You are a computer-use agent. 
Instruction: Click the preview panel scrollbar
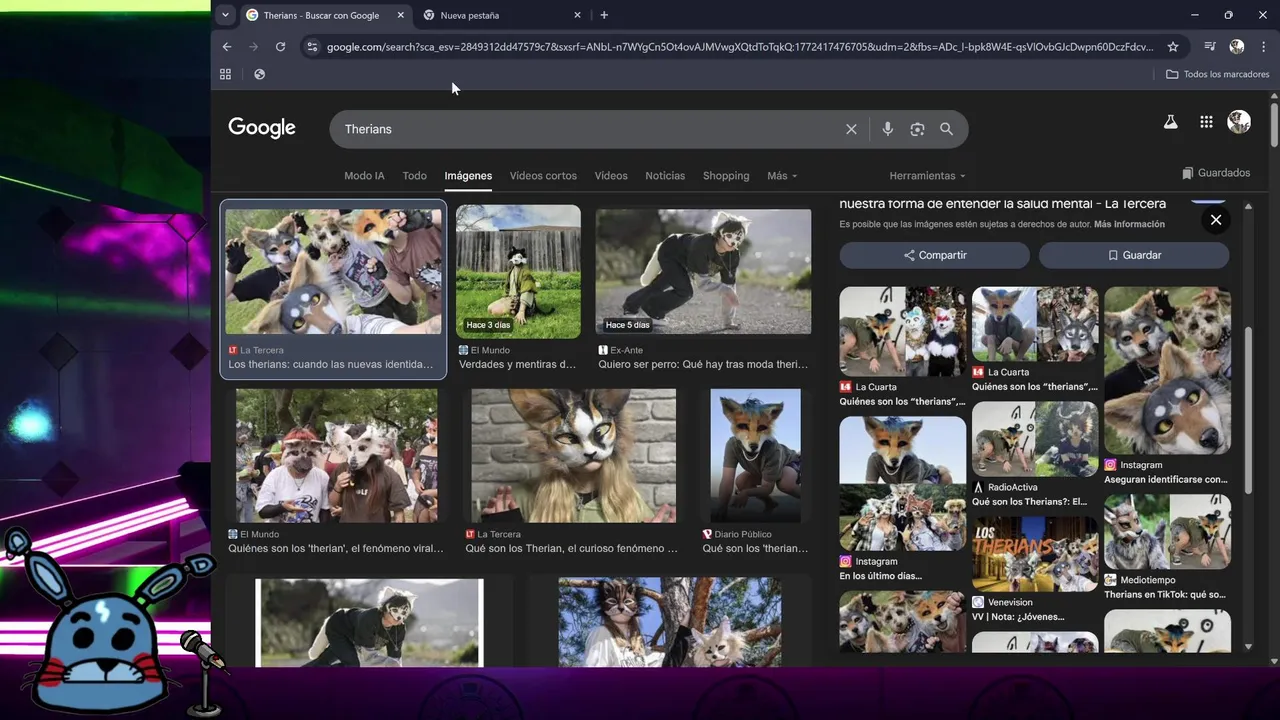tap(1247, 410)
